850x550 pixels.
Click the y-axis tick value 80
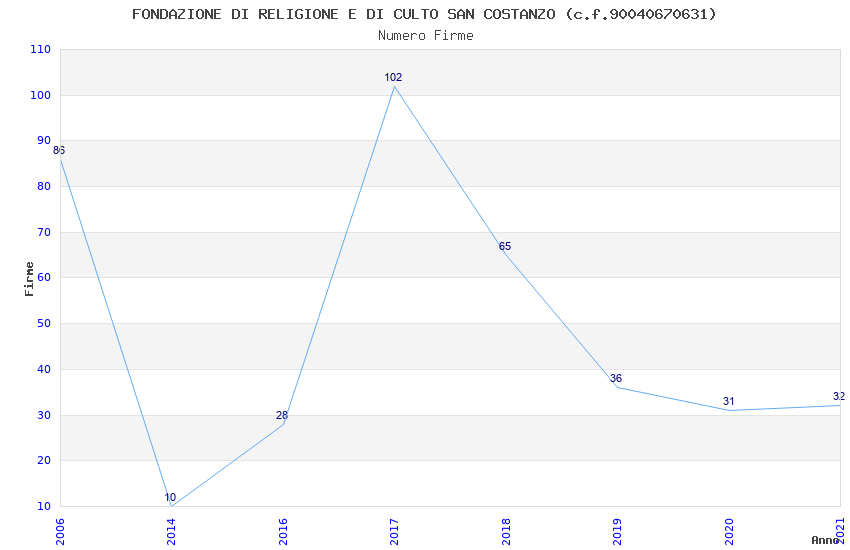pyautogui.click(x=43, y=186)
